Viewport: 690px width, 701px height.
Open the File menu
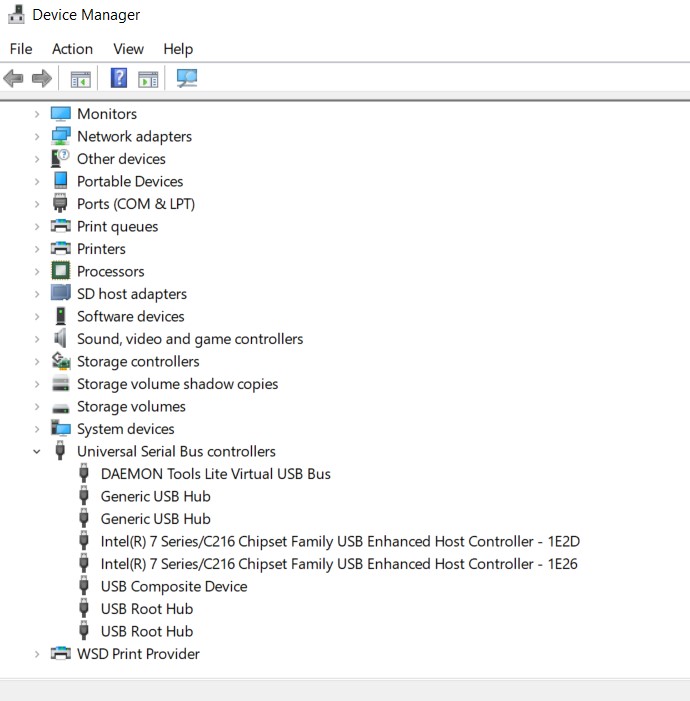(x=21, y=49)
